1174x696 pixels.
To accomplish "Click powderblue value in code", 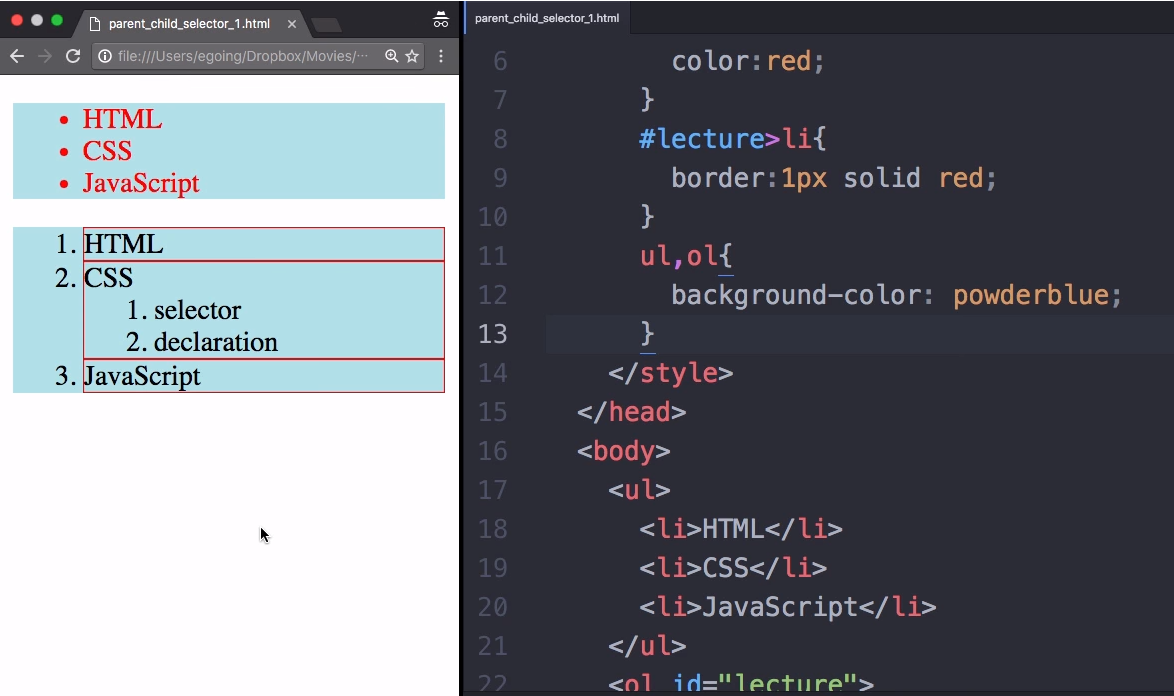I will pos(1030,295).
